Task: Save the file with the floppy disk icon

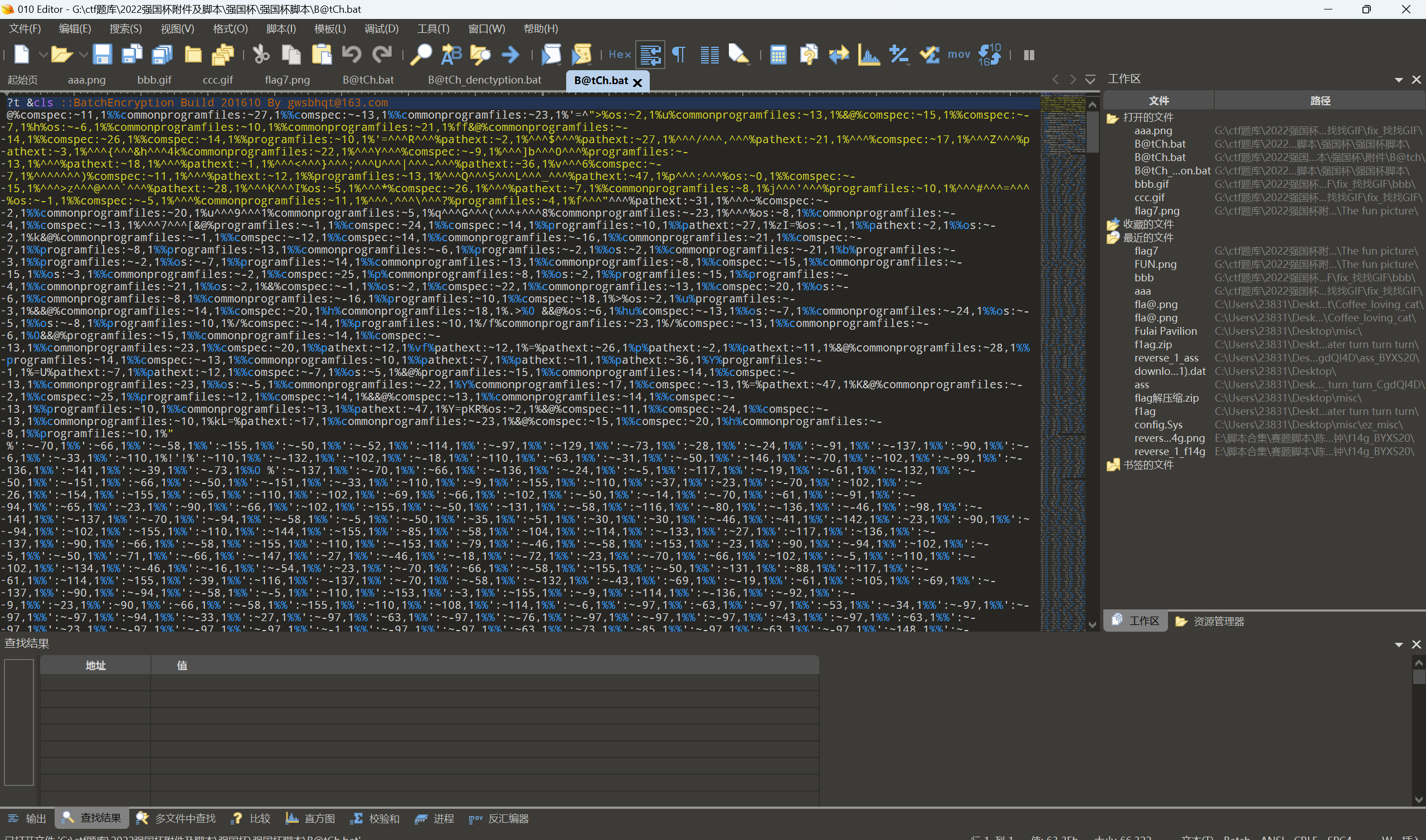Action: [x=102, y=55]
